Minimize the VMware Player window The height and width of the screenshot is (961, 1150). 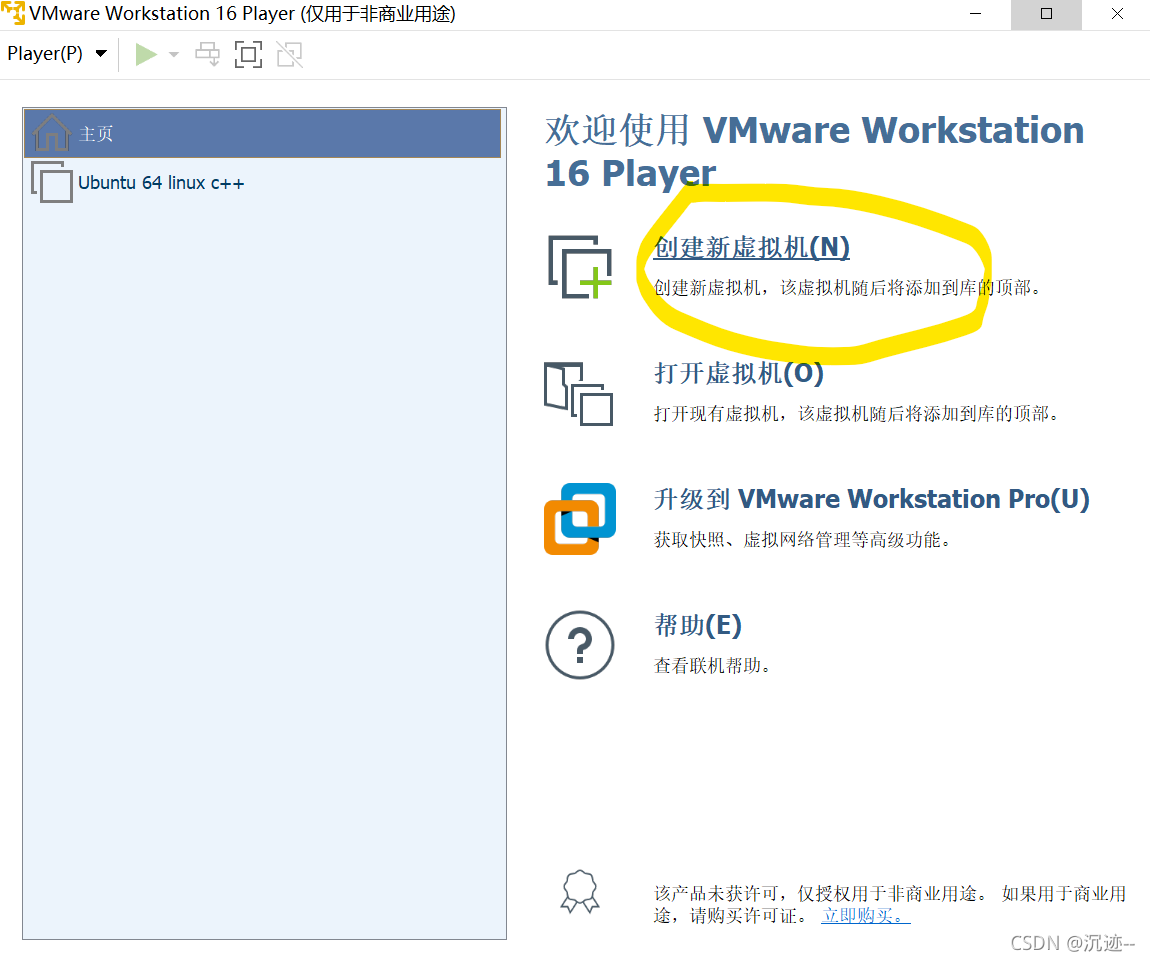[x=975, y=14]
